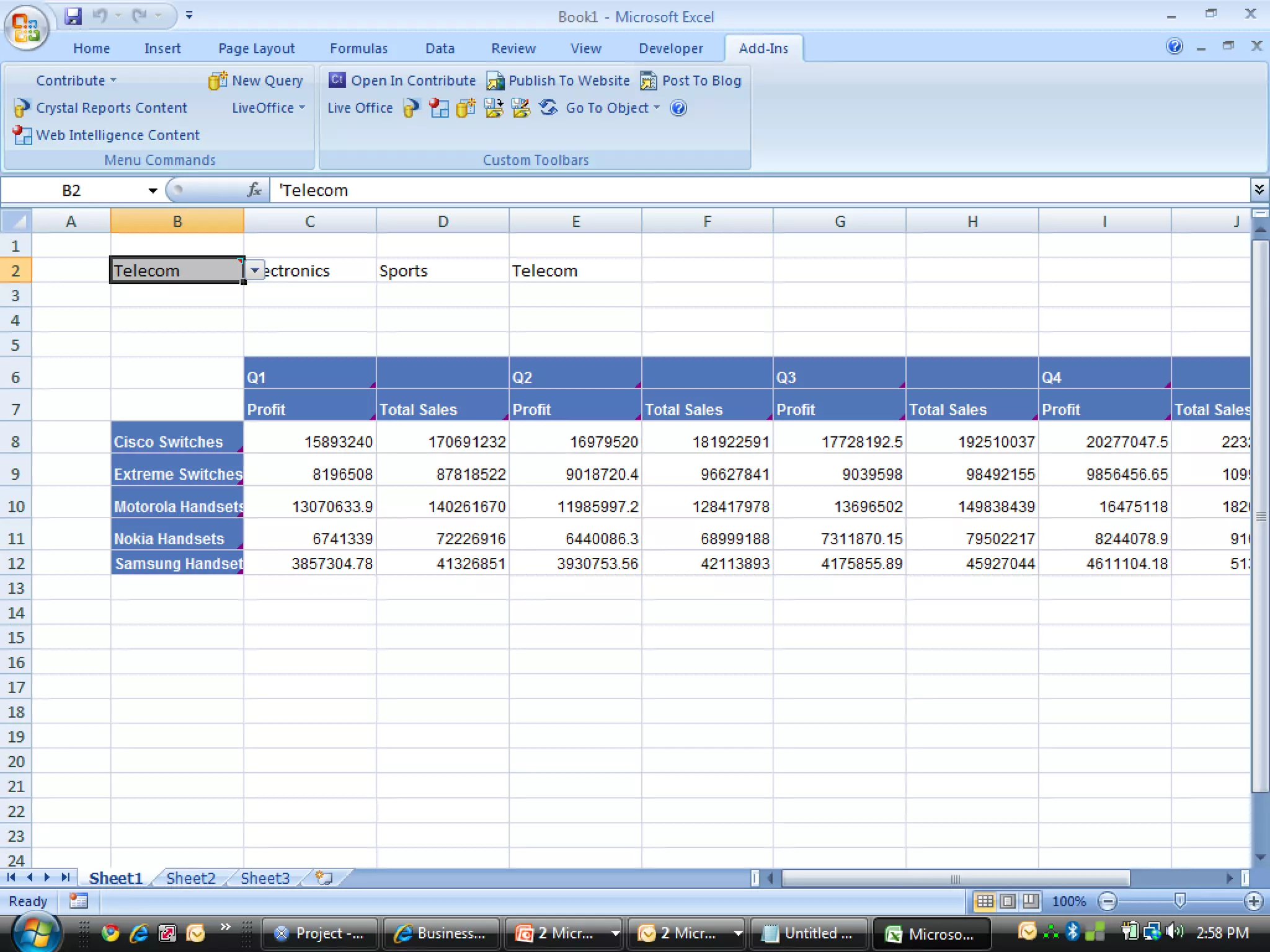Expand the Go To Object dropdown
1270x952 pixels.
point(613,108)
